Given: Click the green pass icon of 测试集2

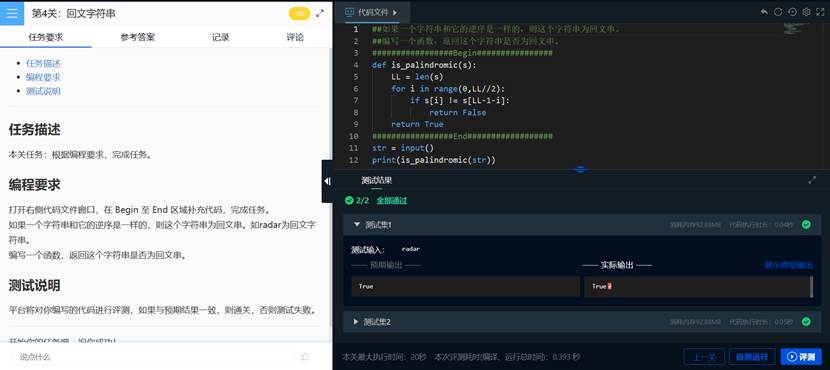Looking at the screenshot, I should click(x=806, y=321).
